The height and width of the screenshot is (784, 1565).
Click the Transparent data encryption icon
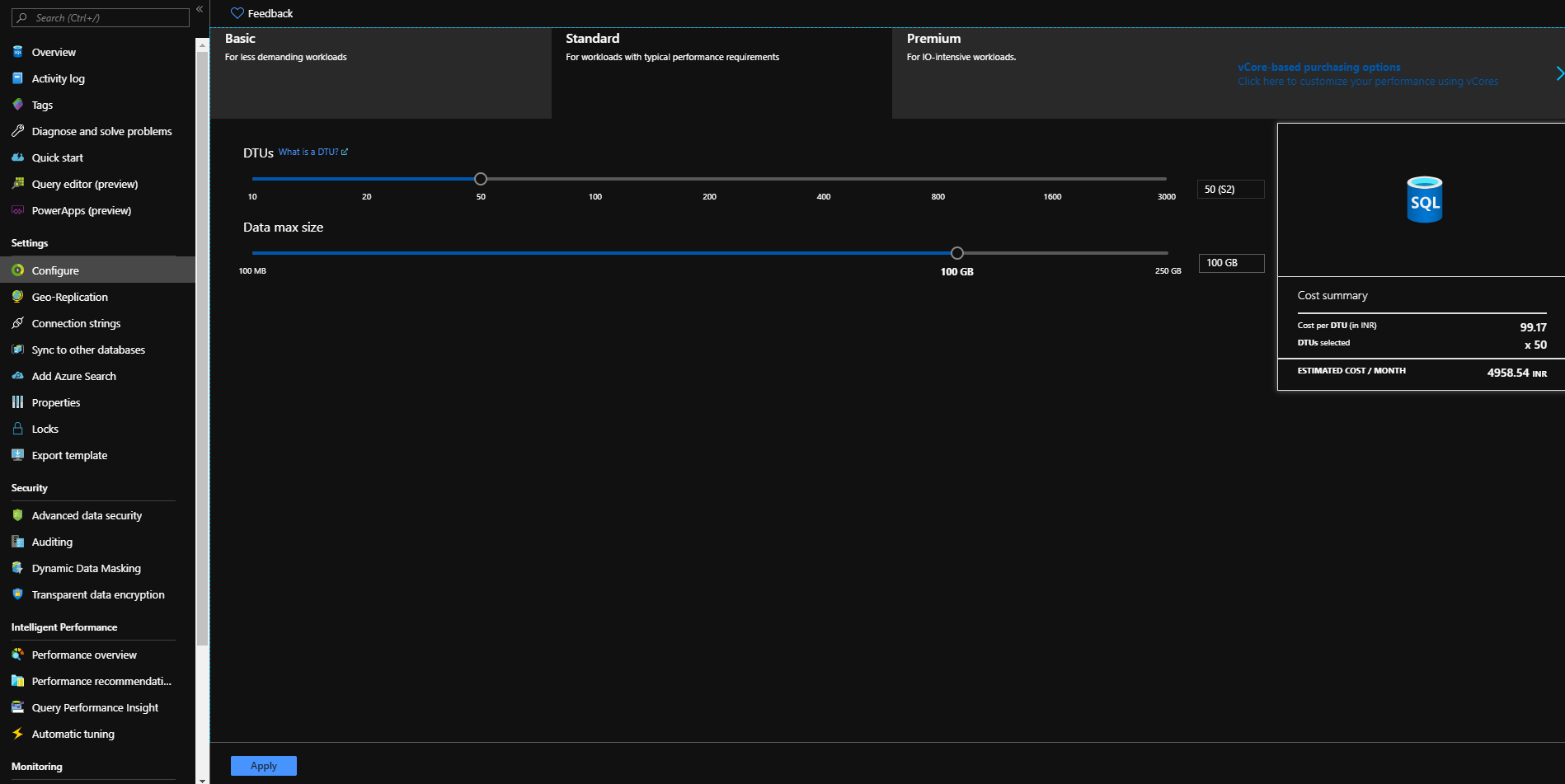tap(17, 594)
